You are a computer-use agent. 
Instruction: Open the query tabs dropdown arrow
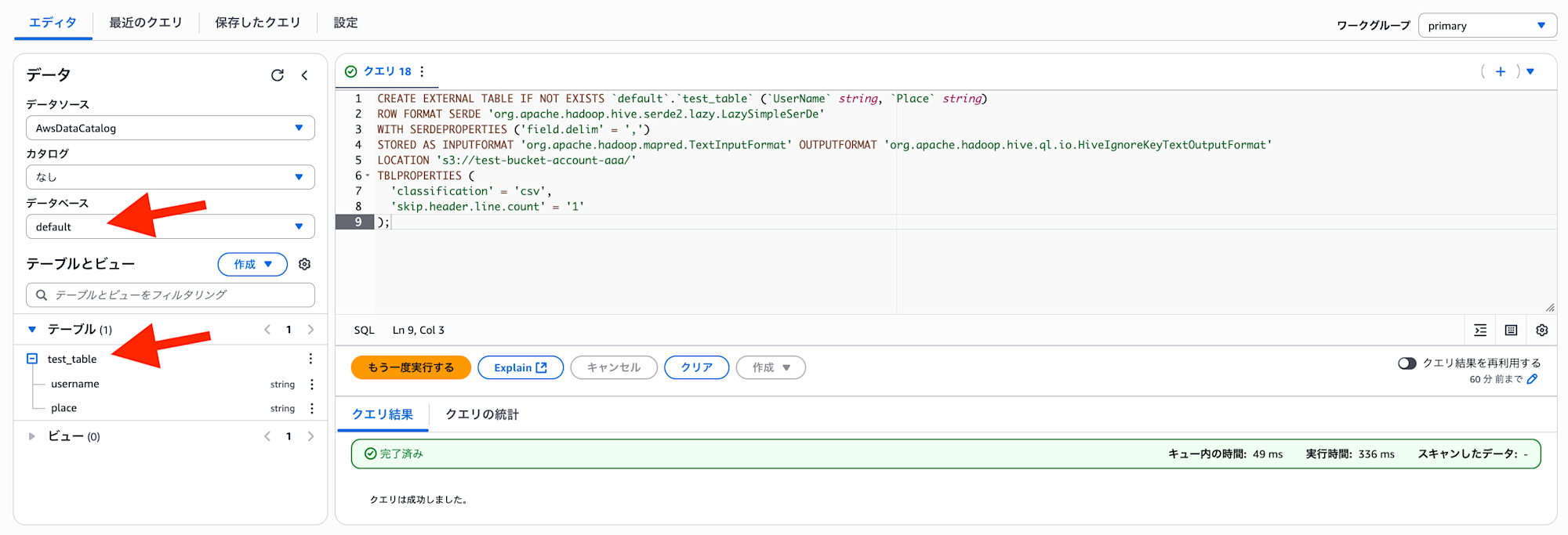tap(1530, 71)
